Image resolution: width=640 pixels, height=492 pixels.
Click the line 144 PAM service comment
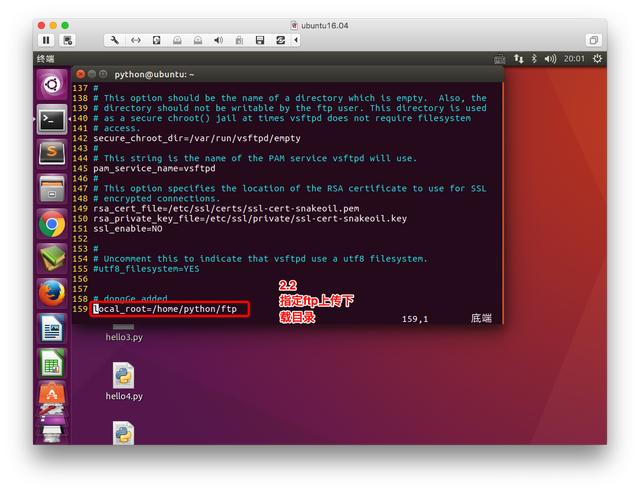point(255,158)
